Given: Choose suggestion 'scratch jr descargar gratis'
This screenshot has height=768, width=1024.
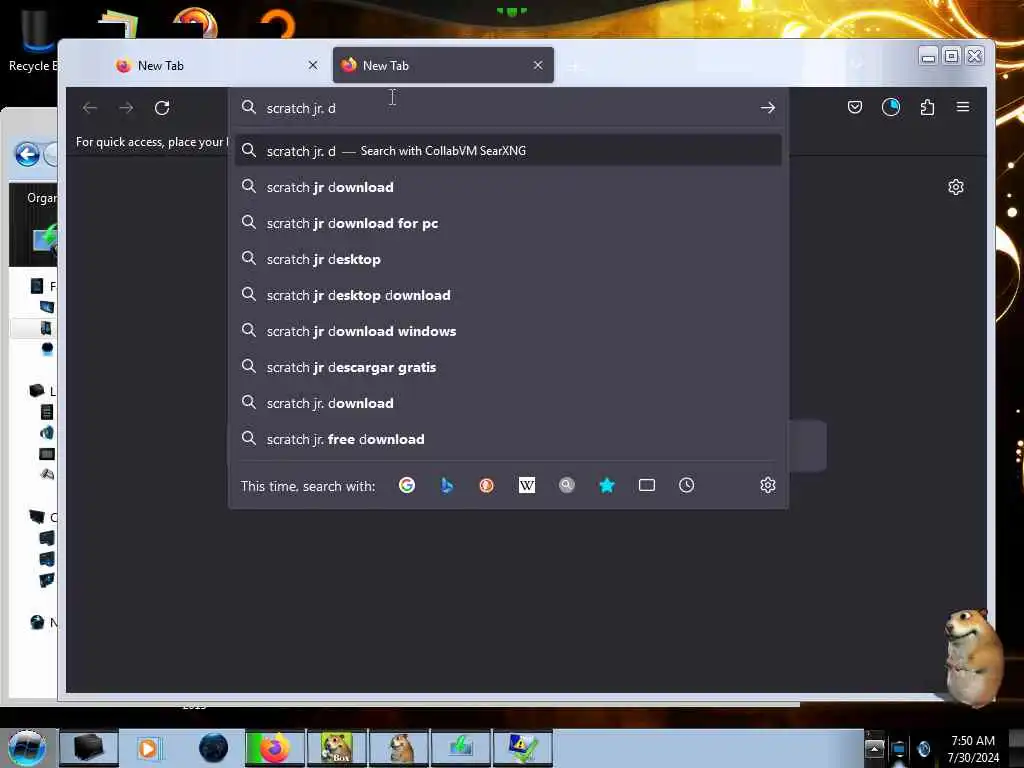Looking at the screenshot, I should [x=508, y=367].
